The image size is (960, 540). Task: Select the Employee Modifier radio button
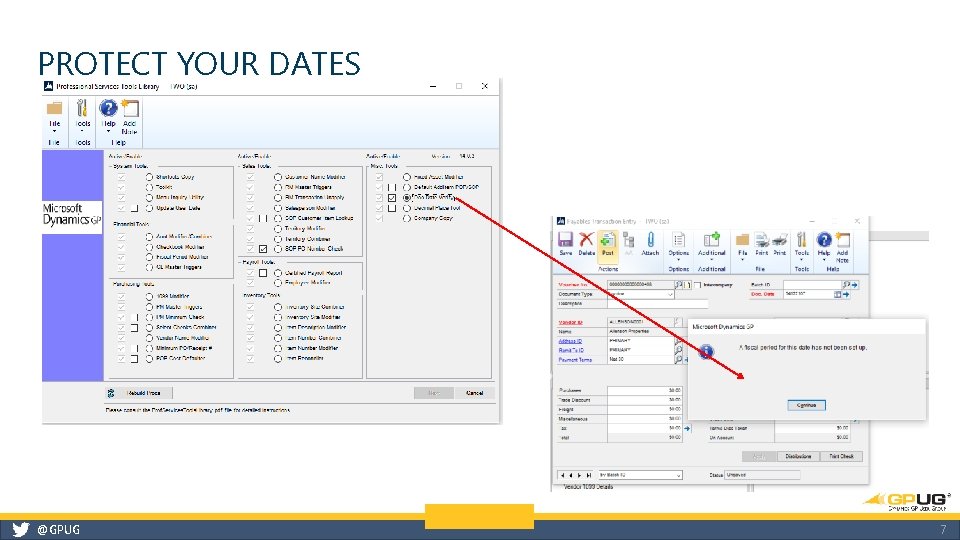click(278, 283)
